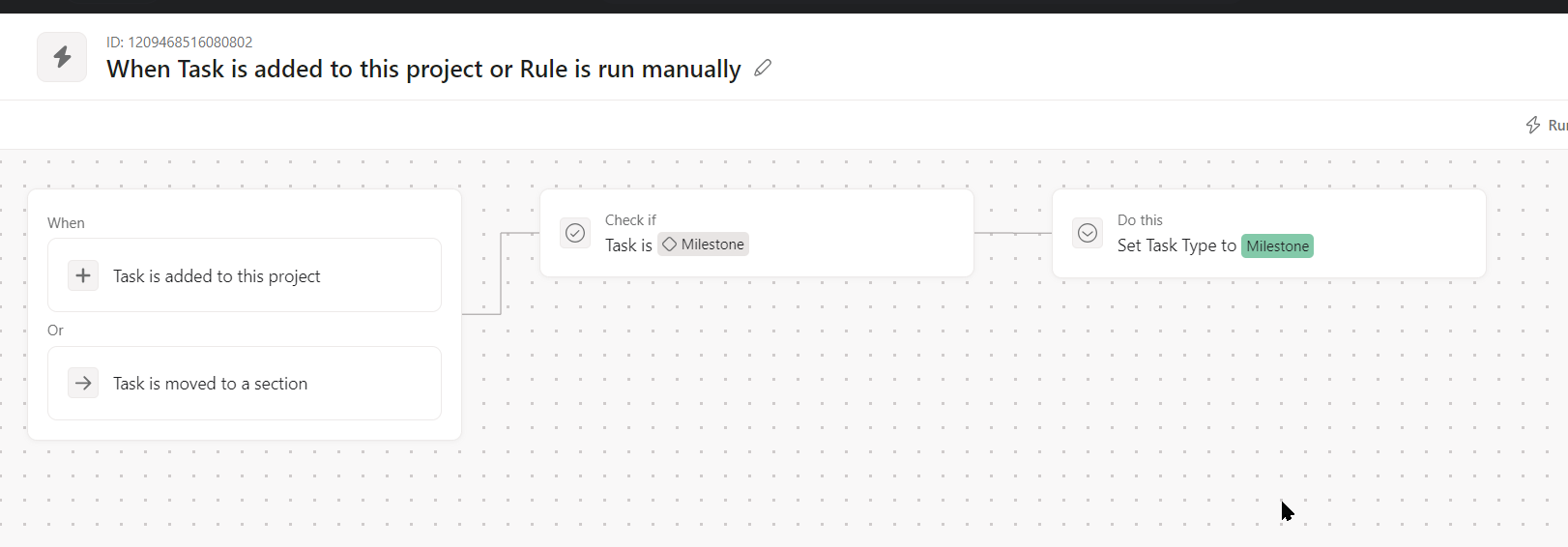Click the 'When' label in trigger panel
This screenshot has width=1568, height=547.
[66, 223]
